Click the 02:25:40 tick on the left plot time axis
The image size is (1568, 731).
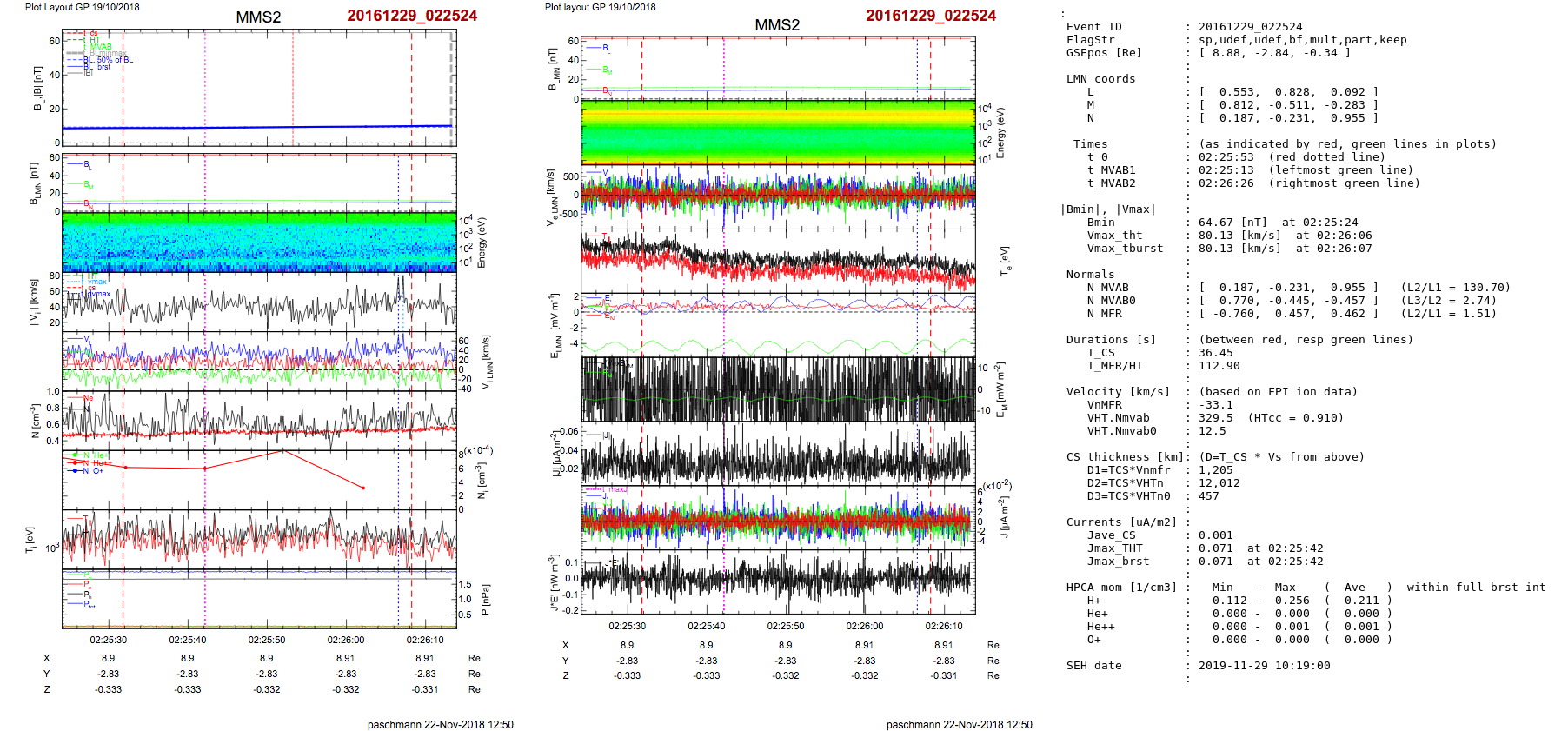click(188, 640)
